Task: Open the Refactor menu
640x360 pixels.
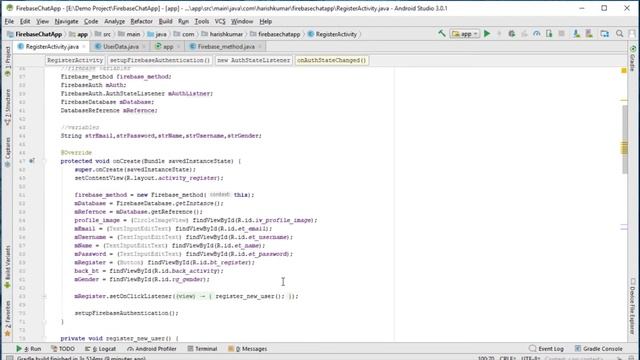Action: 141,21
